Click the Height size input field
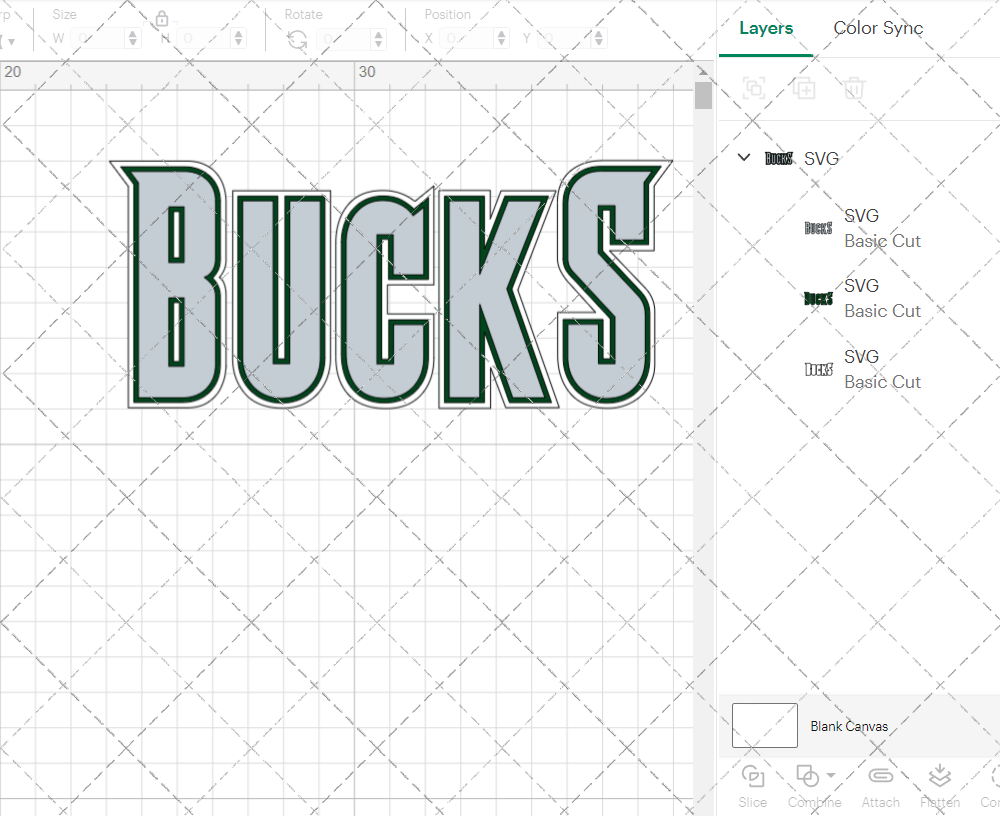 [x=204, y=38]
